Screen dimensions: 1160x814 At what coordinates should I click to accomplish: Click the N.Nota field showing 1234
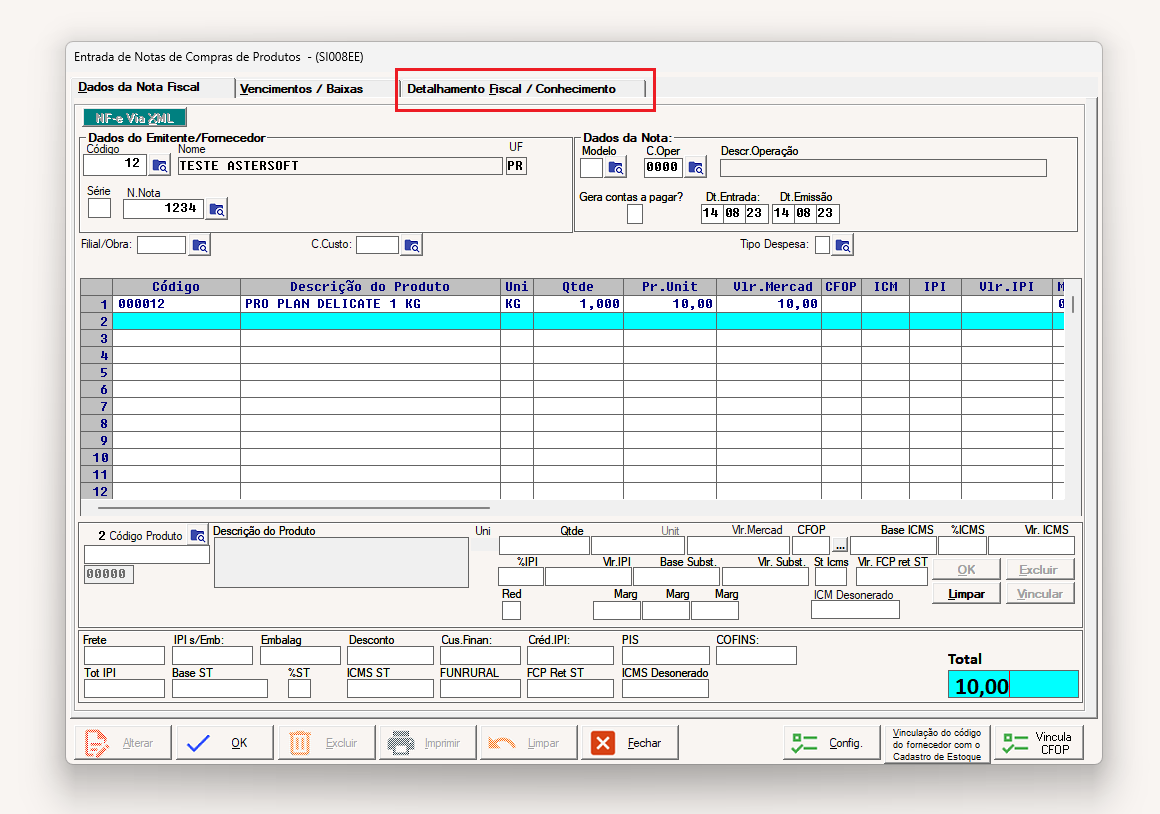point(163,209)
